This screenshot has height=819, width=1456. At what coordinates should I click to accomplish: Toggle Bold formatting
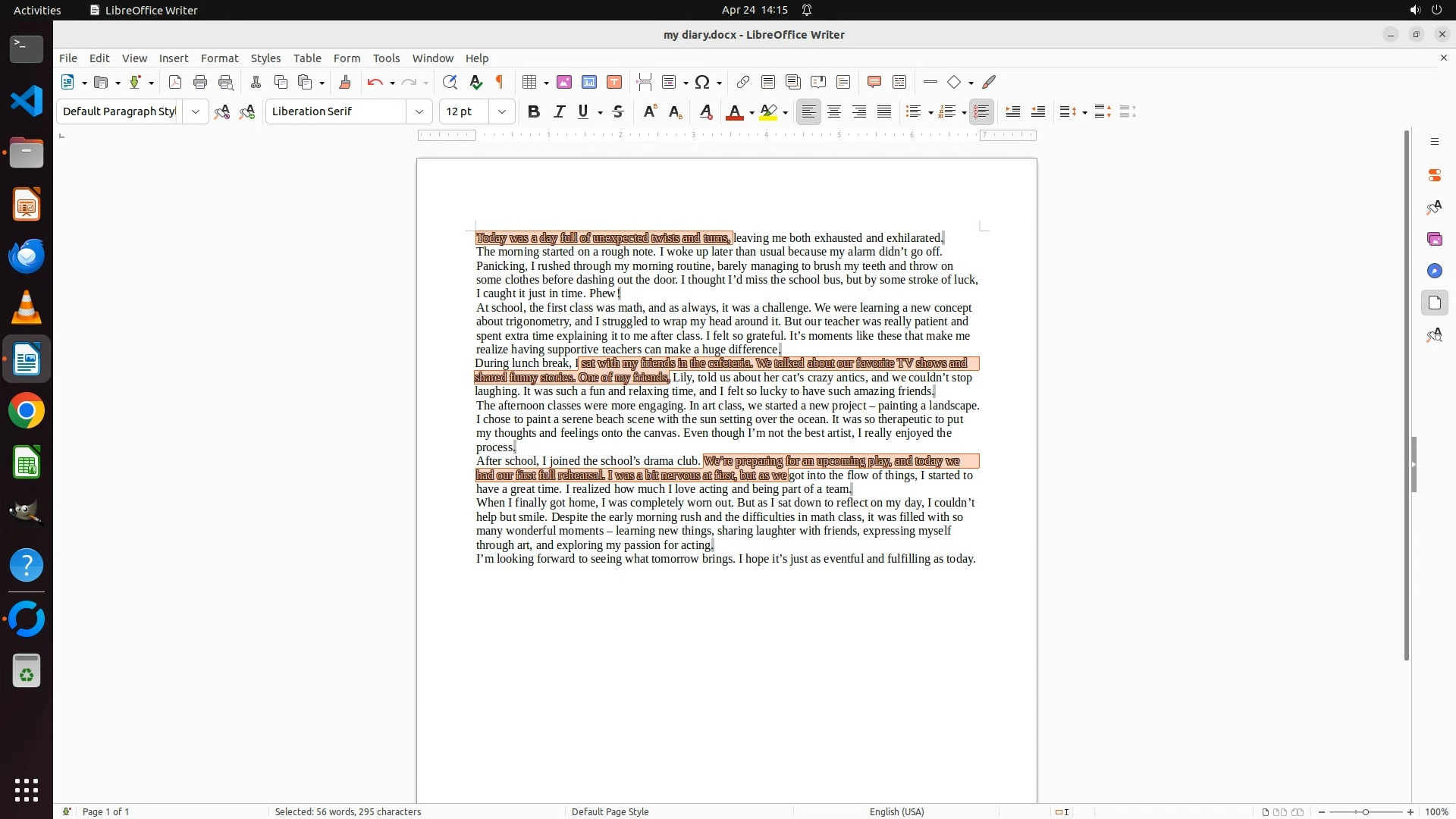533,111
